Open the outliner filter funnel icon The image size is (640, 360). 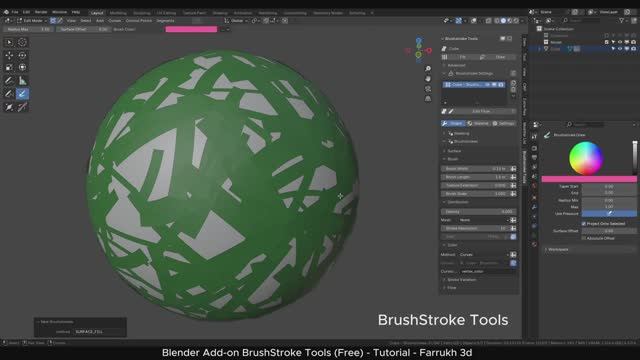coord(622,20)
